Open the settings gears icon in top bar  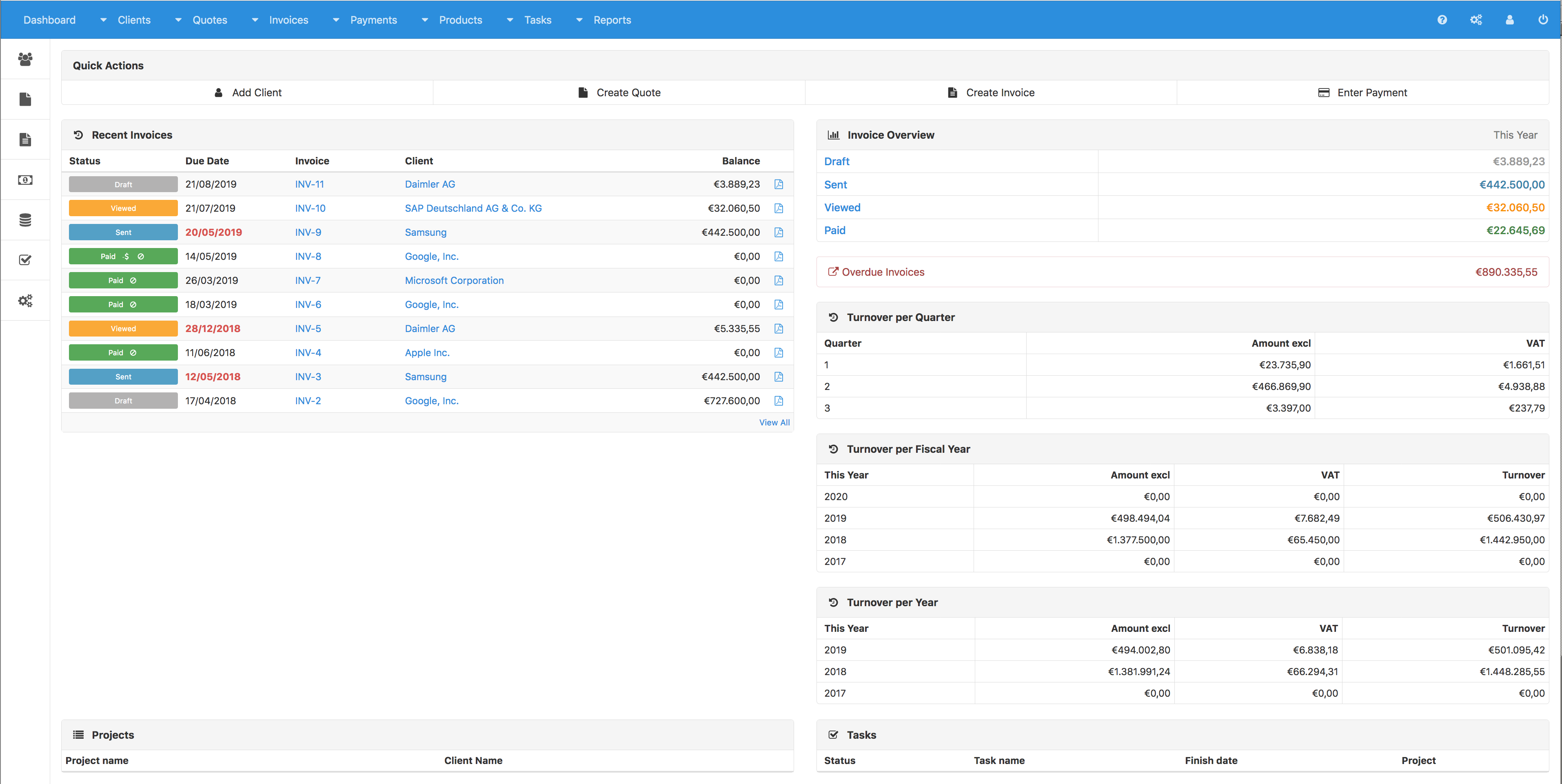(1476, 20)
